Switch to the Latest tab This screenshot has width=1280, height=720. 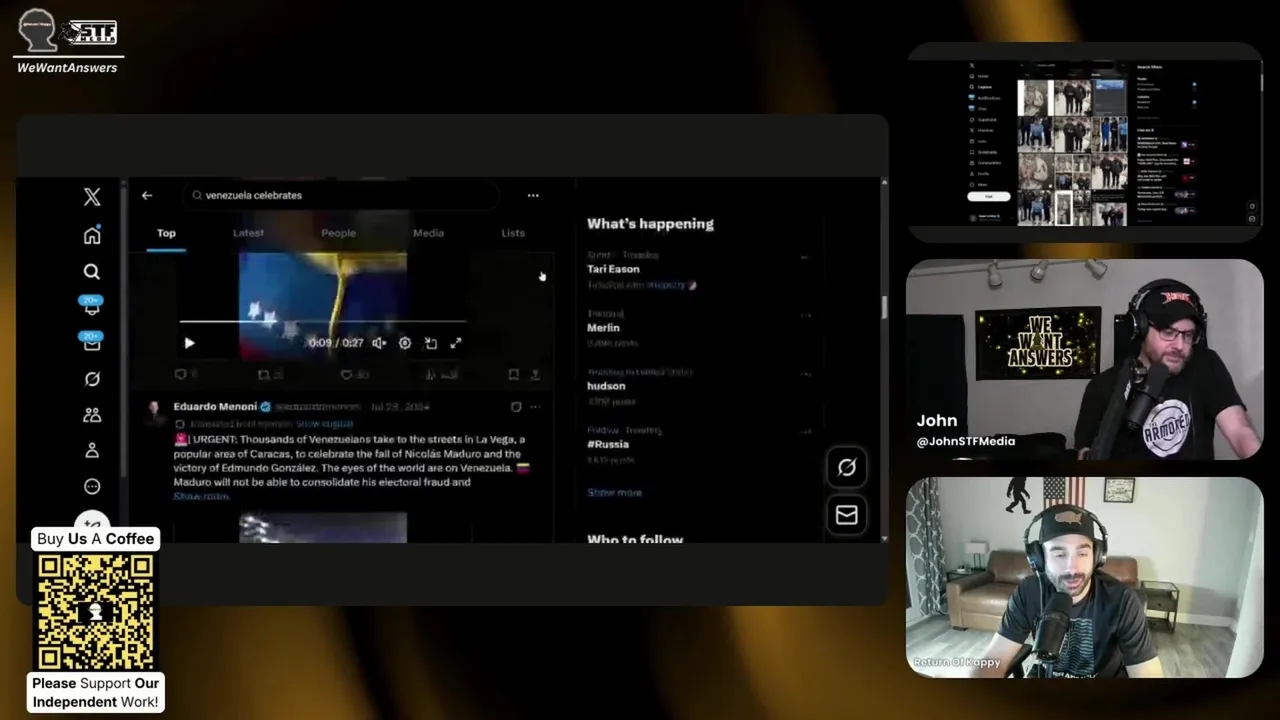point(248,233)
